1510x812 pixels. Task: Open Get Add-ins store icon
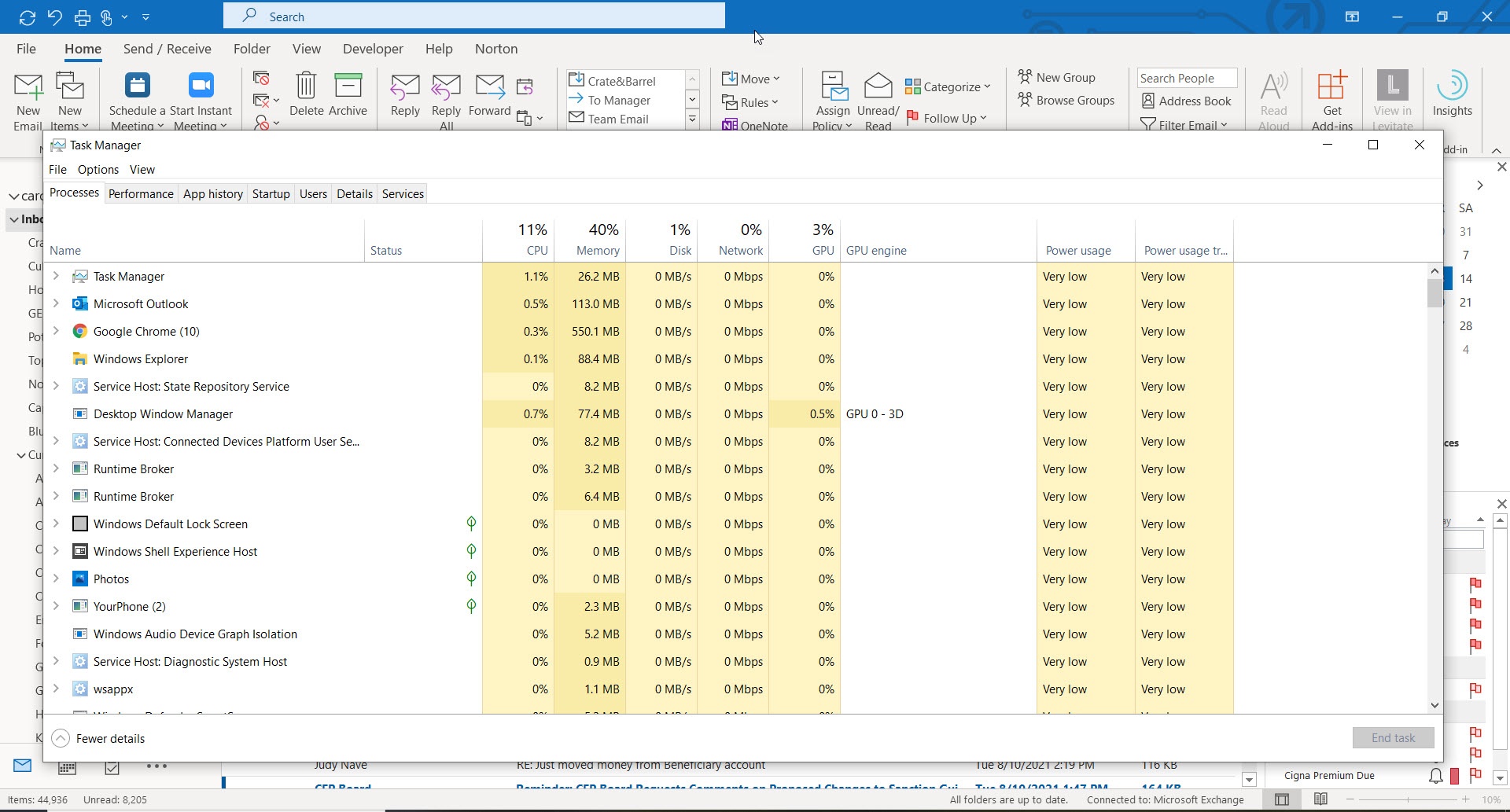(1332, 86)
